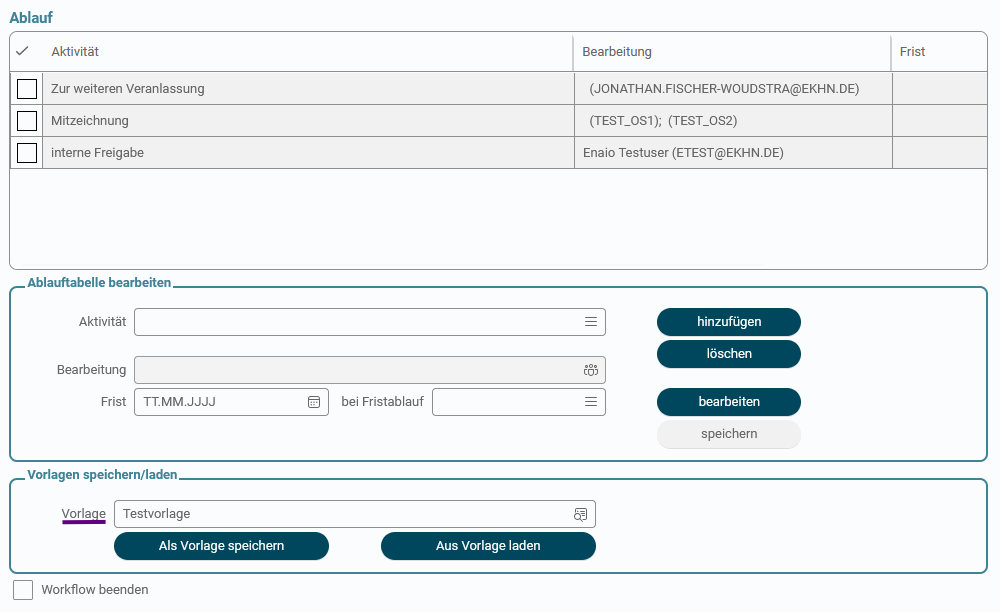1000x612 pixels.
Task: Click the checkmark header icon in Ablauf table
Action: [x=22, y=51]
